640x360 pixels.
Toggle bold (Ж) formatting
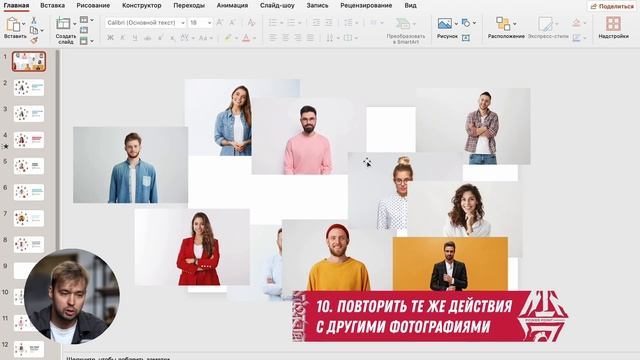pos(110,38)
